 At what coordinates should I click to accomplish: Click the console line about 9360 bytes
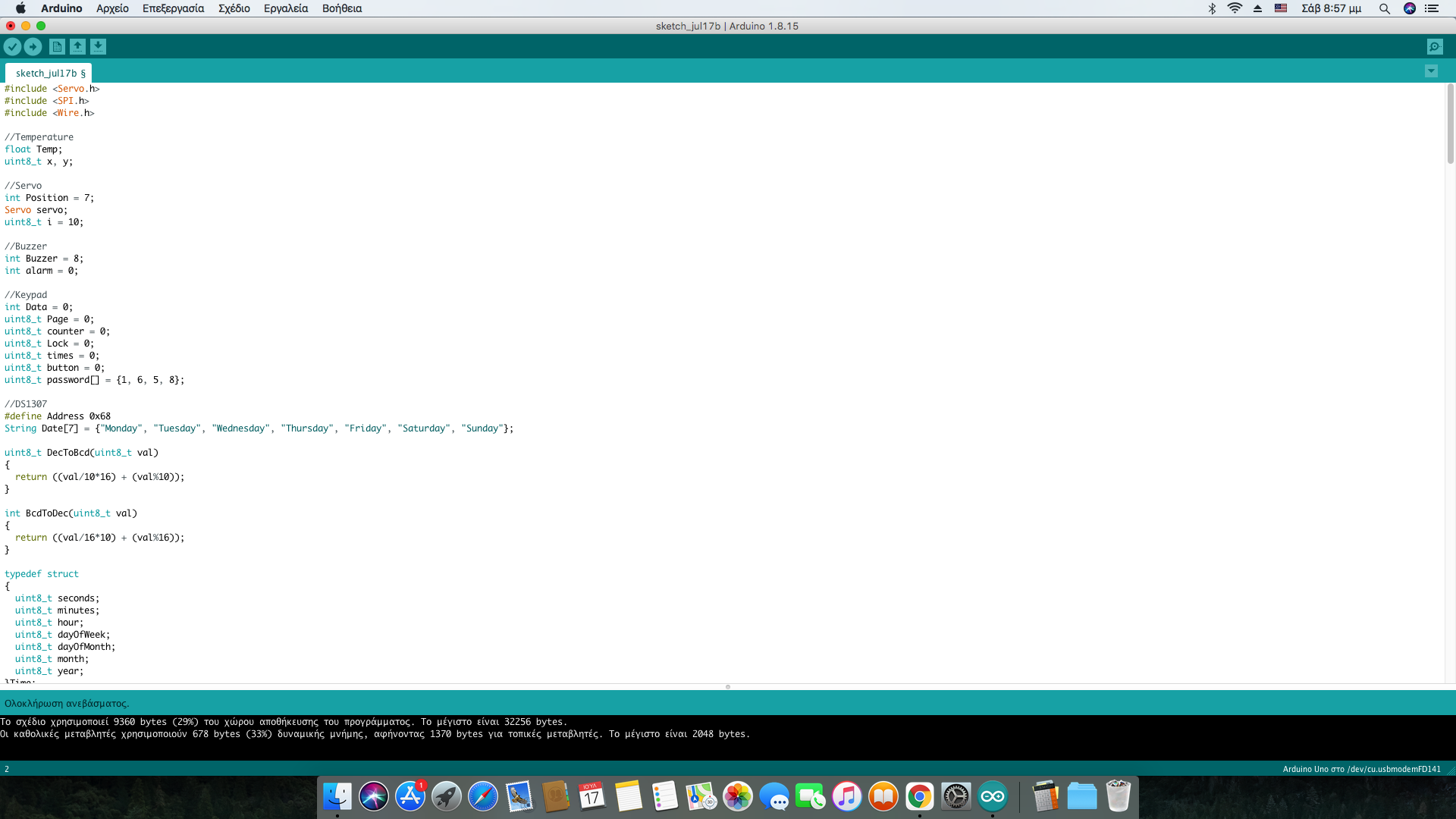point(284,722)
